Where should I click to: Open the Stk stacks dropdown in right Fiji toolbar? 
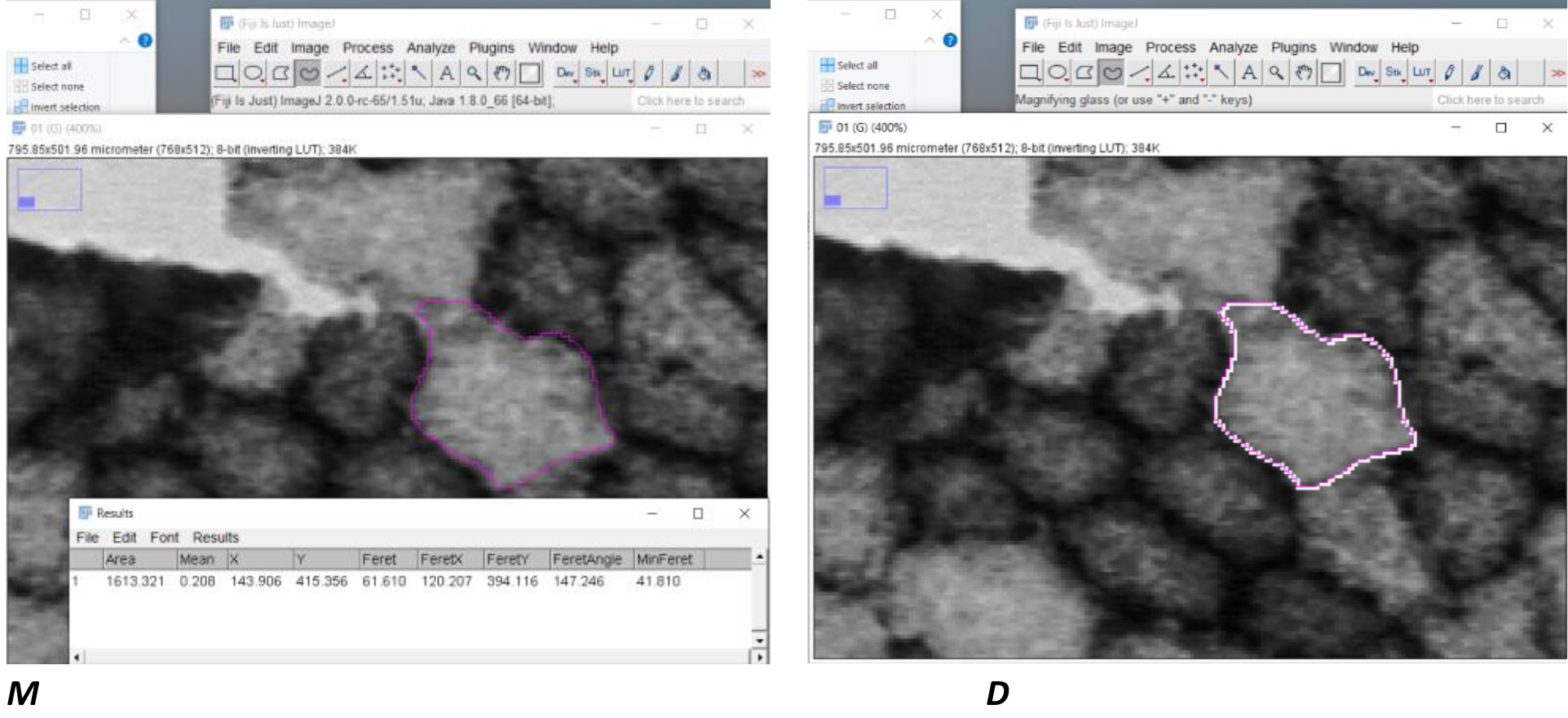pos(1394,73)
